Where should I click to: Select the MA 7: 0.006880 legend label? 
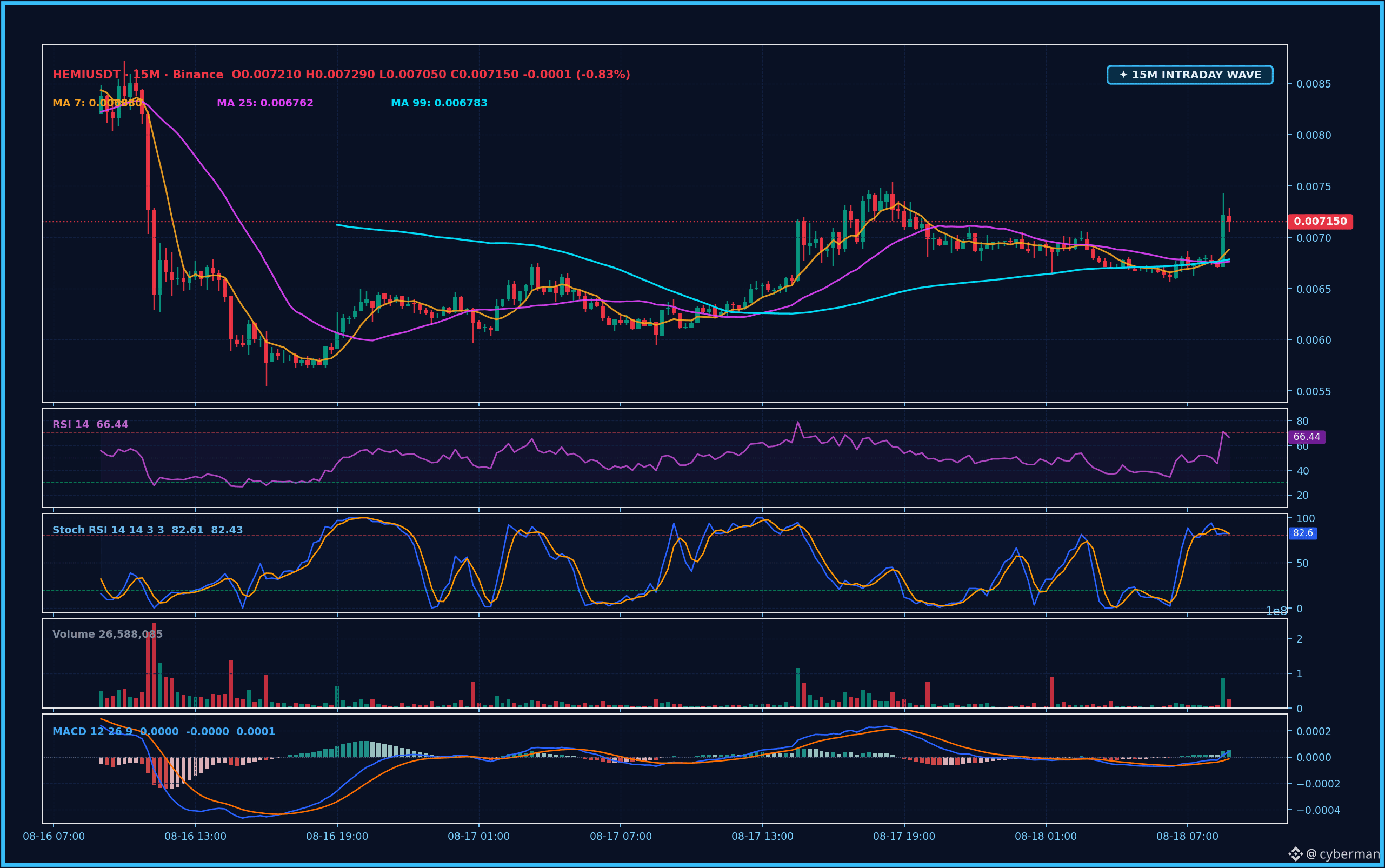pos(97,103)
